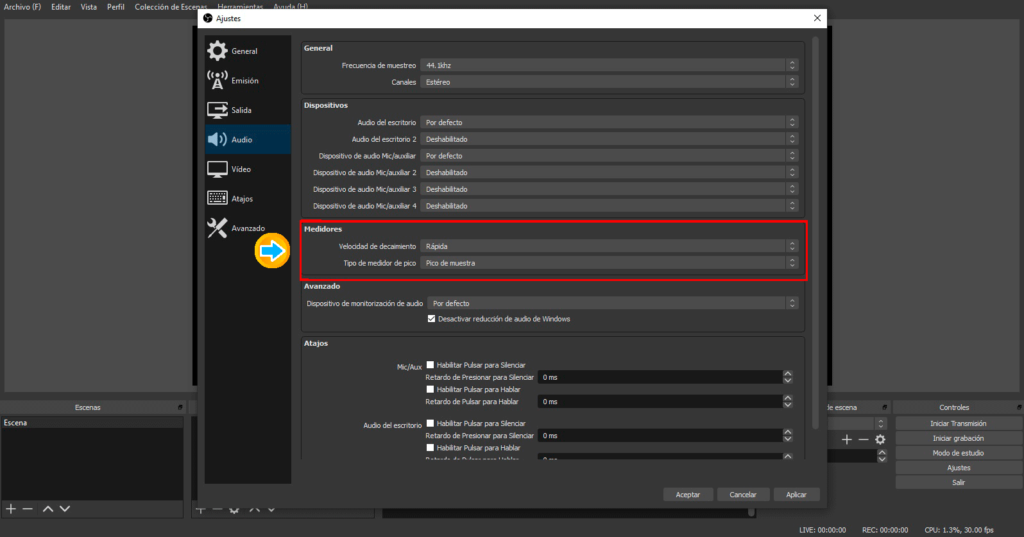Click Mic/Aux Retardo de Presionar para Silenciar field
Image resolution: width=1024 pixels, height=537 pixels.
click(658, 378)
